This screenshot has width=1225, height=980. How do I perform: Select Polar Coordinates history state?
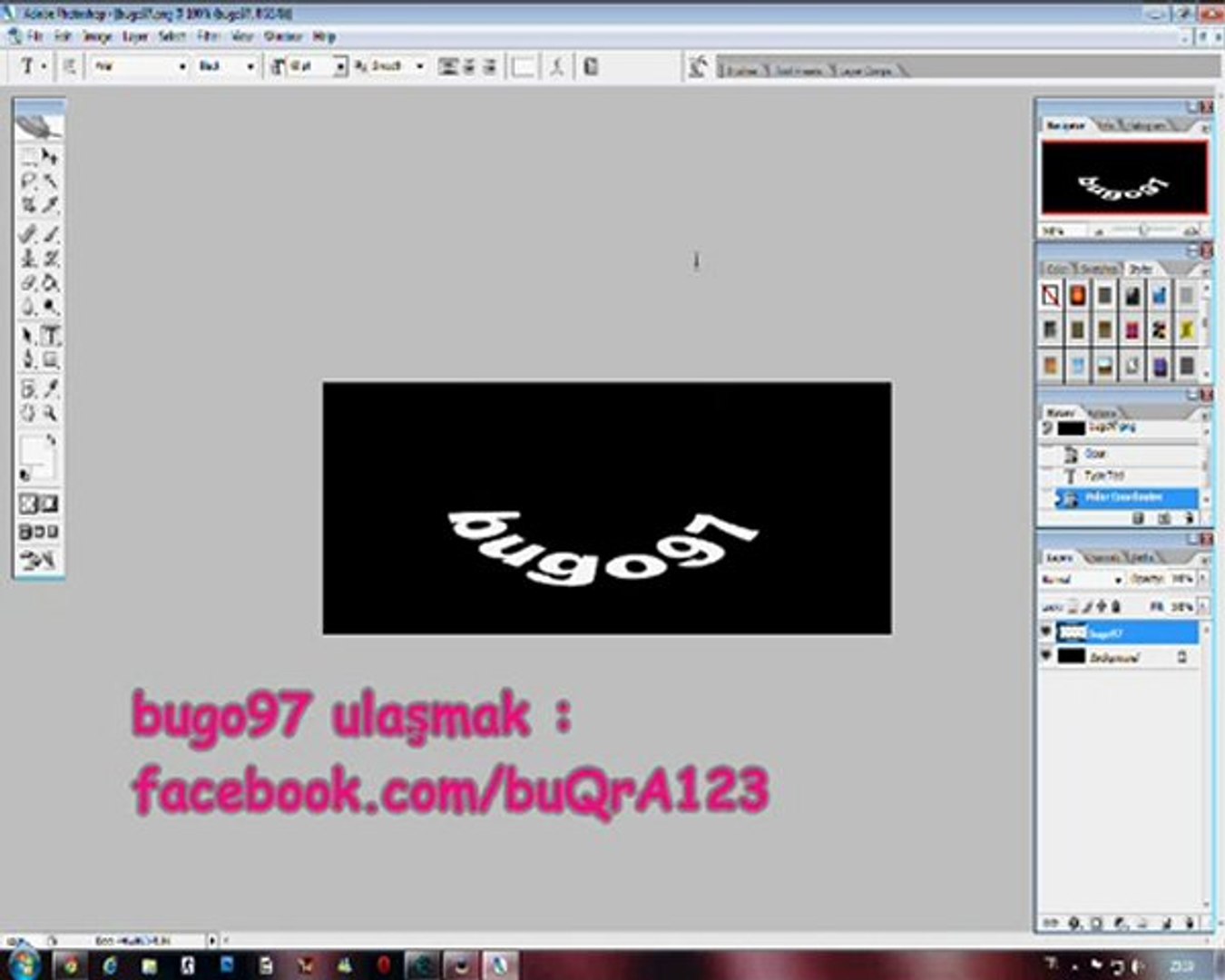(1126, 497)
